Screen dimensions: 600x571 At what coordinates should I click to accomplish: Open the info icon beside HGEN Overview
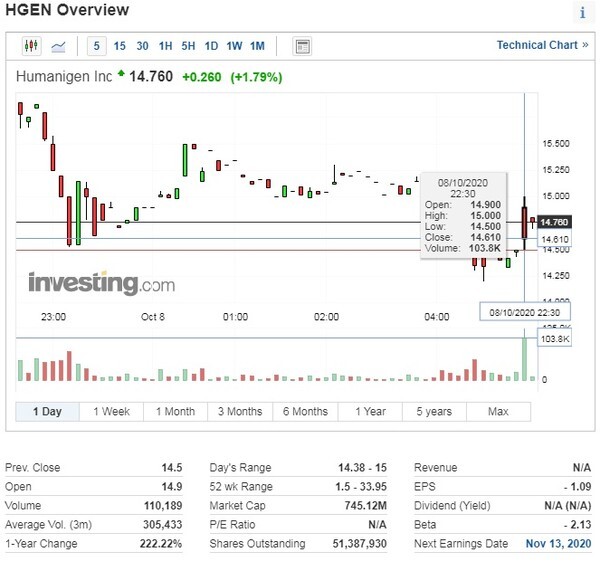[582, 13]
